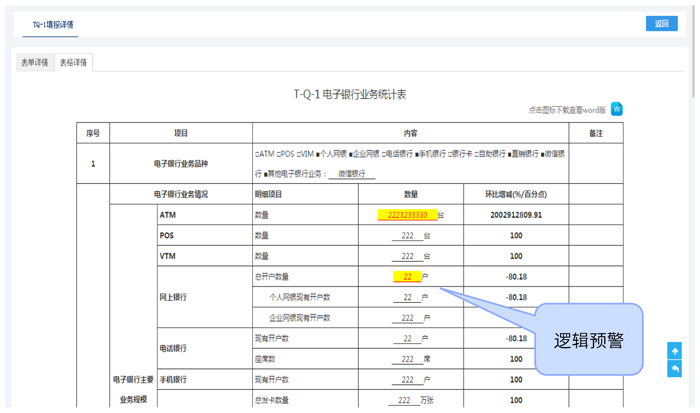
Task: Click the 座席数 input field
Action: click(407, 359)
